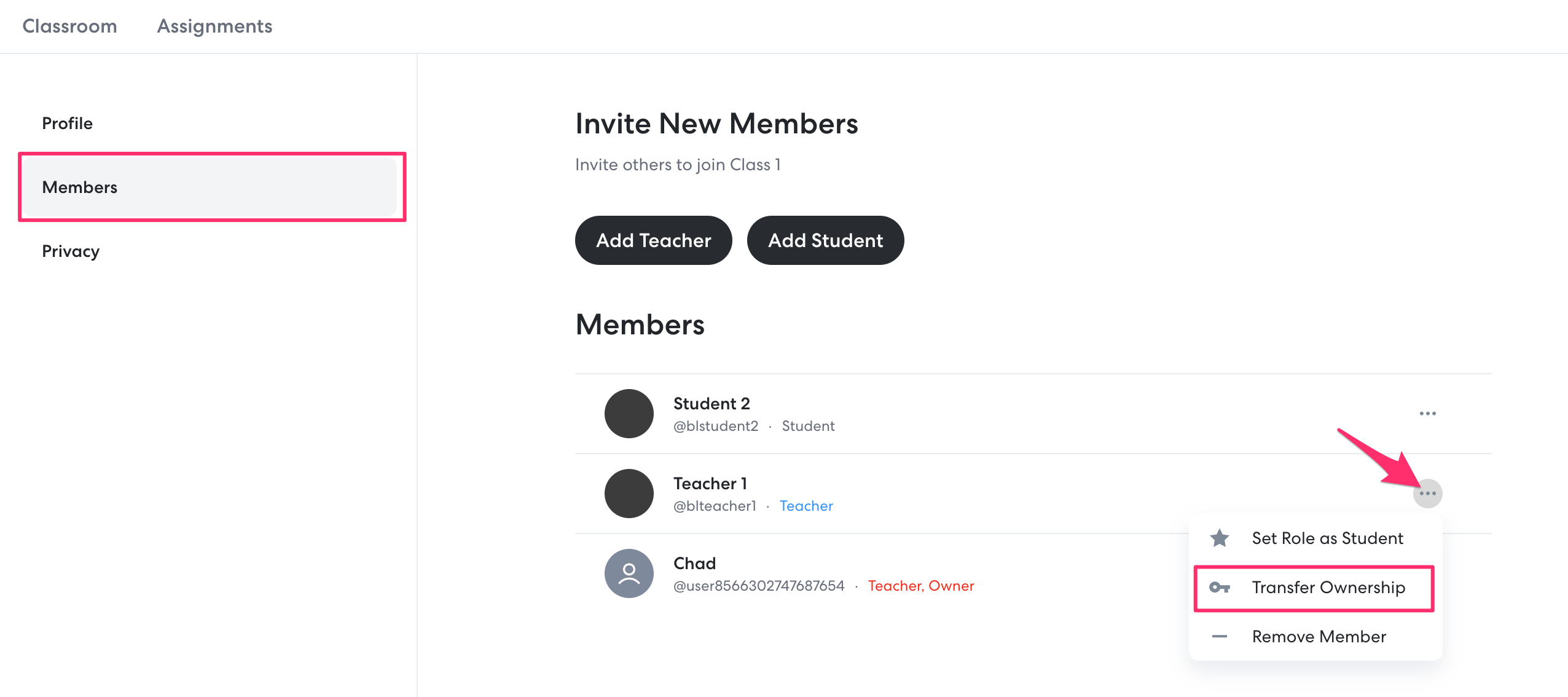Screen dimensions: 1568x697
Task: Open the Classroom tab
Action: click(69, 26)
